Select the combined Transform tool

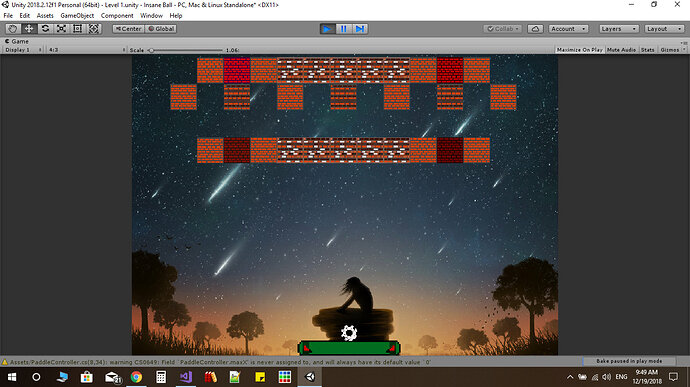point(94,29)
